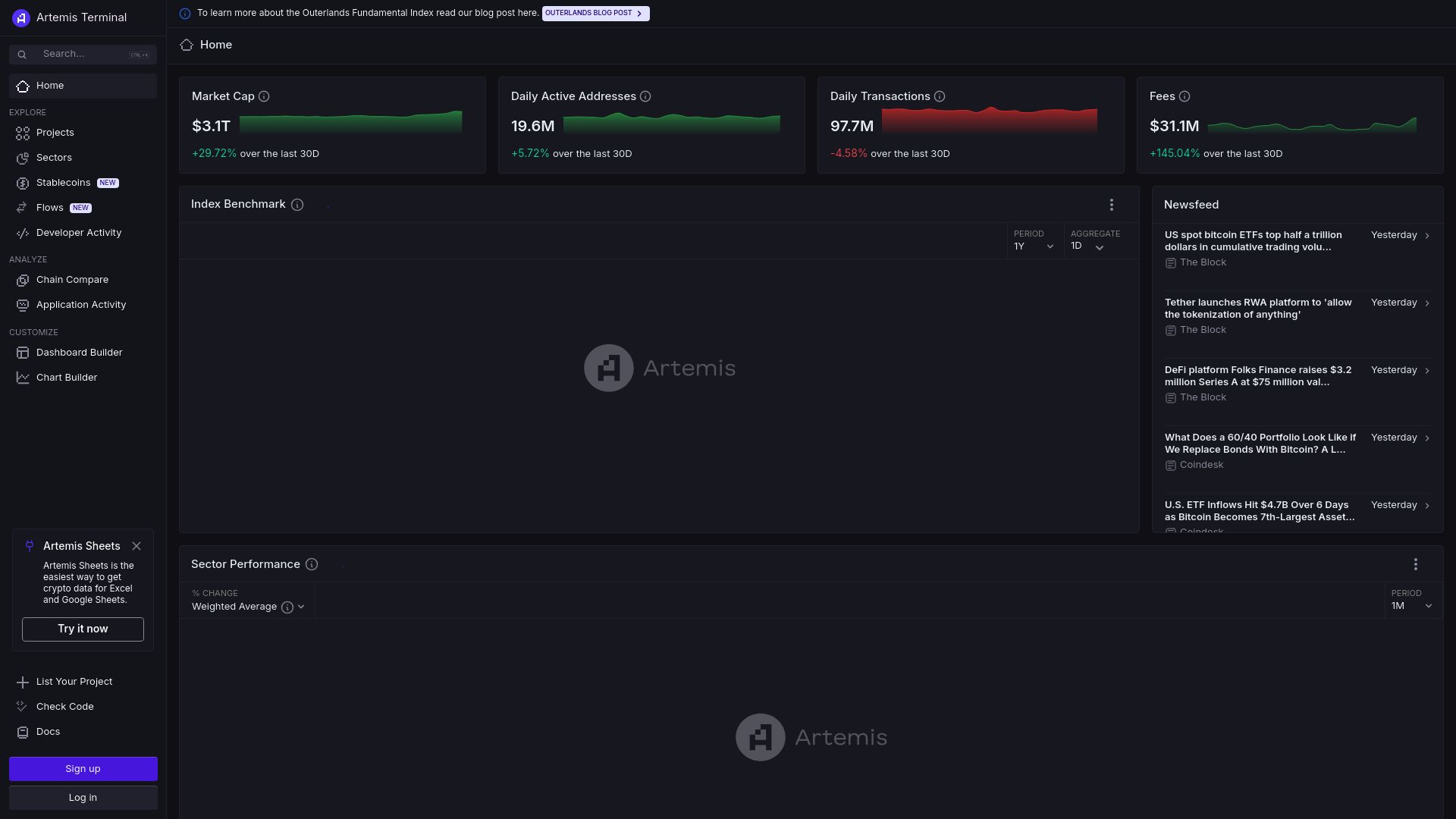Click the Market Cap sparkline chart
The image size is (1456, 819).
point(350,123)
